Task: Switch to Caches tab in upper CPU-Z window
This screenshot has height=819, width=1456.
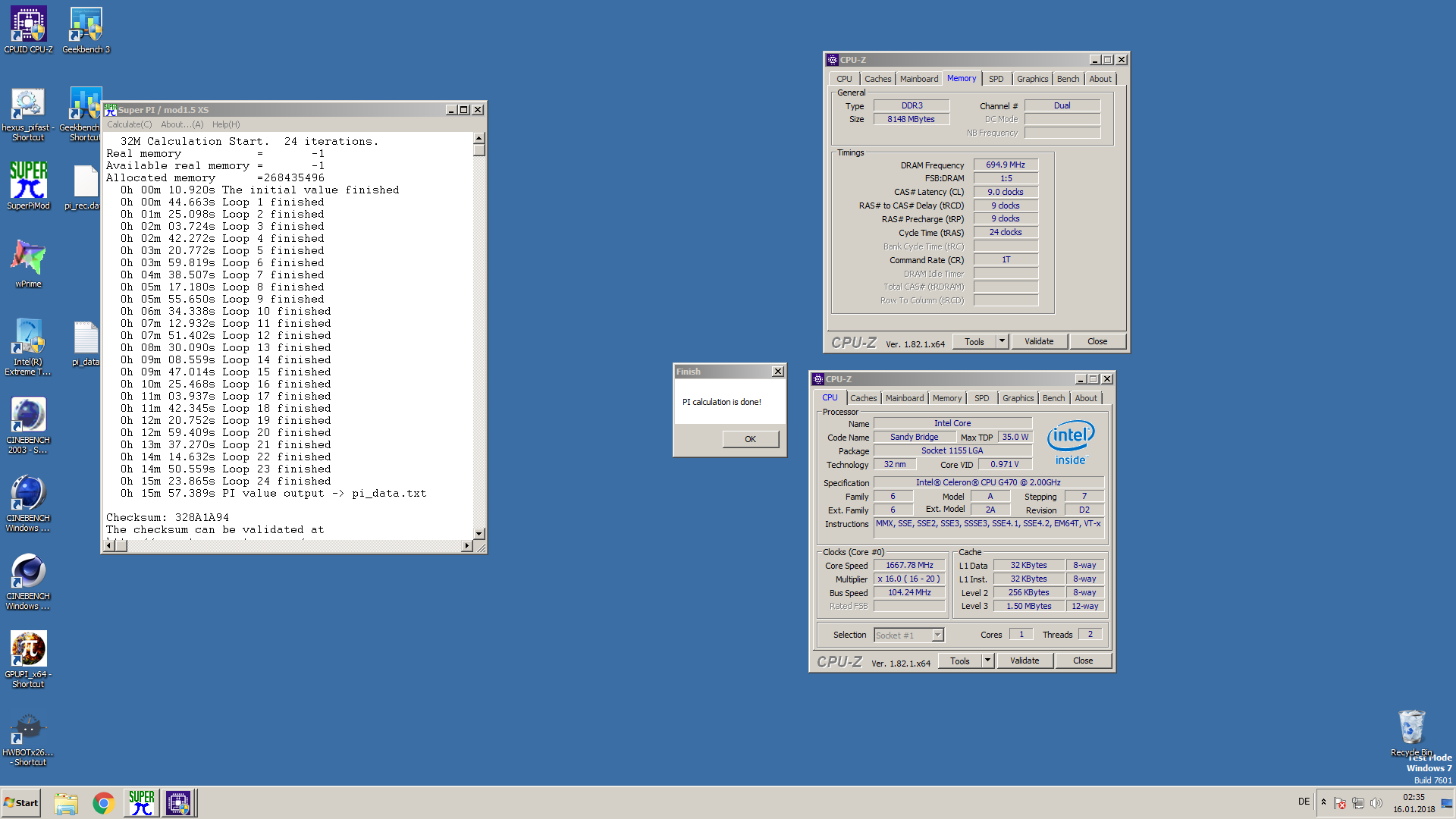Action: pos(877,79)
